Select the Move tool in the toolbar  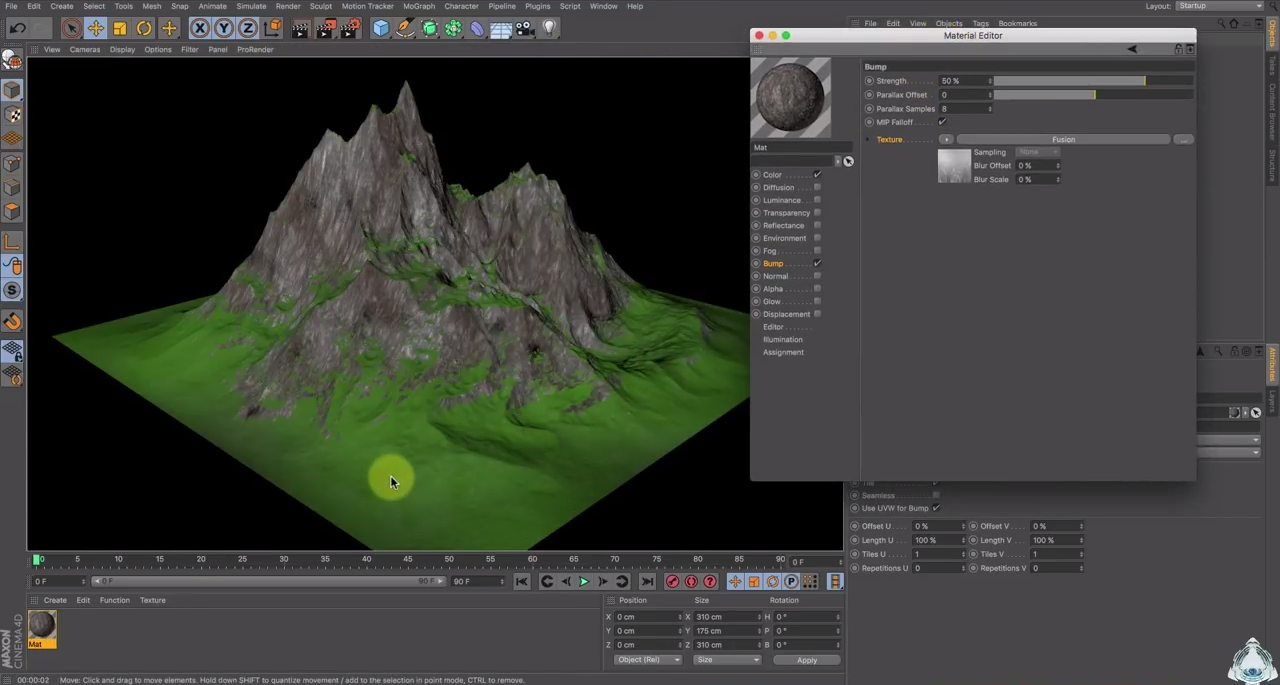(95, 28)
